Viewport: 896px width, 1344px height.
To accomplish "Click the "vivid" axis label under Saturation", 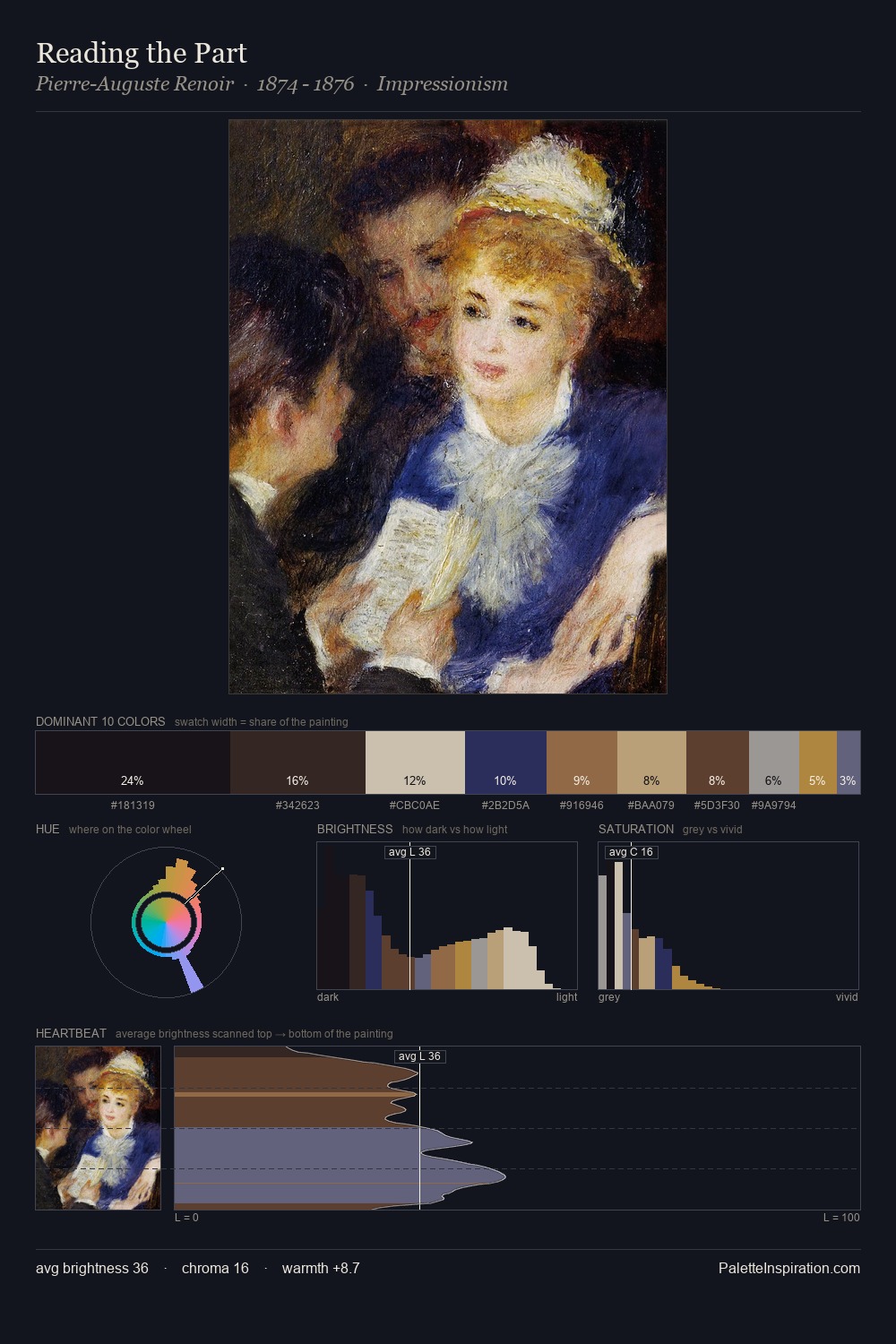I will coord(847,997).
